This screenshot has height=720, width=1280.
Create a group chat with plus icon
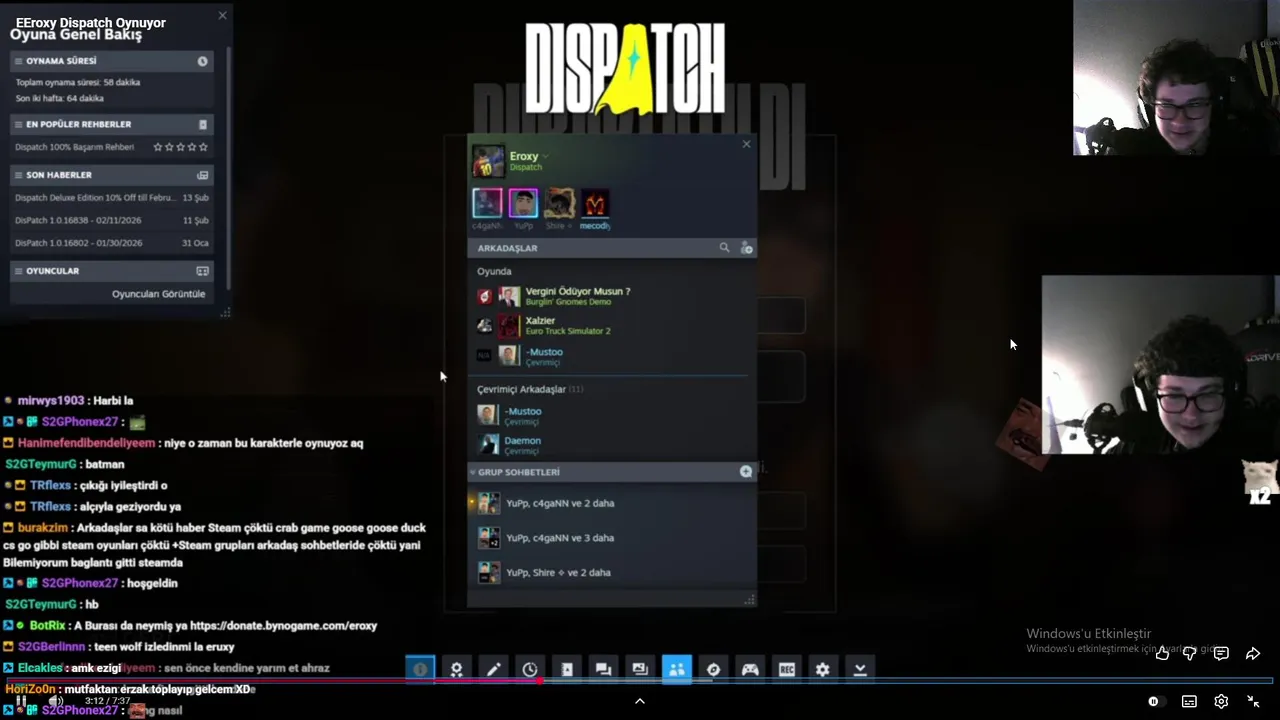point(746,472)
